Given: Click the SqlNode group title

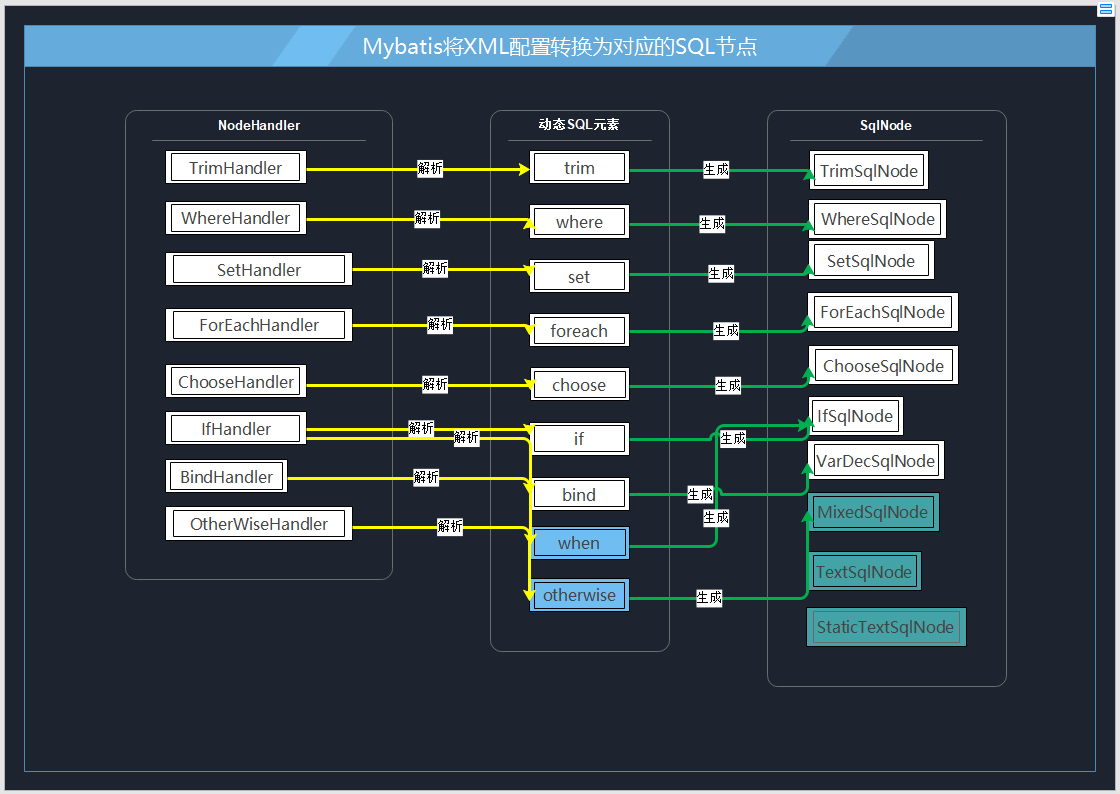Looking at the screenshot, I should [x=886, y=125].
